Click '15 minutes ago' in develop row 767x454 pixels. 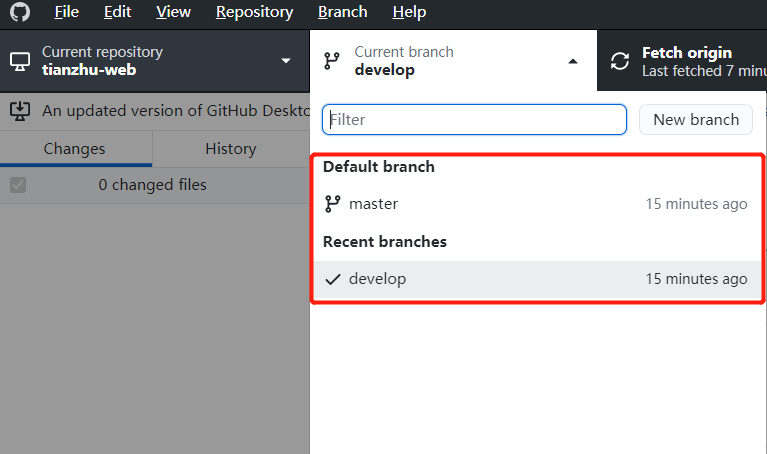coord(696,279)
